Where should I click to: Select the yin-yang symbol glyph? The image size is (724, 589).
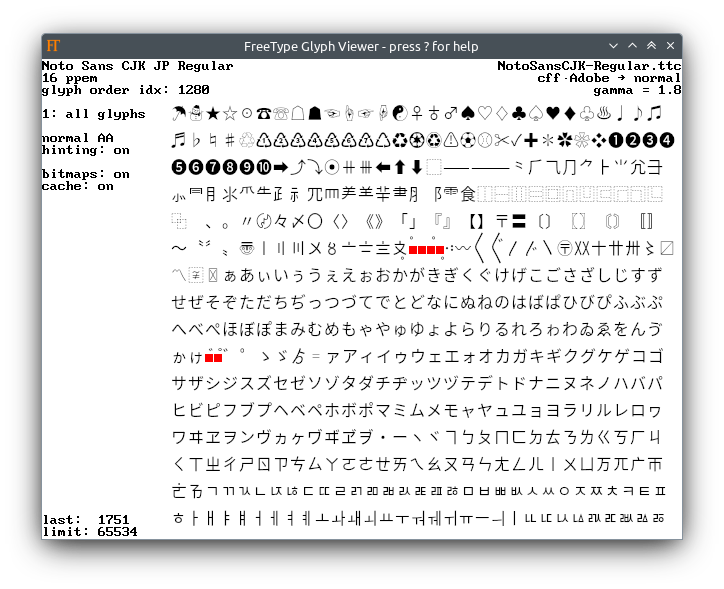click(x=400, y=113)
